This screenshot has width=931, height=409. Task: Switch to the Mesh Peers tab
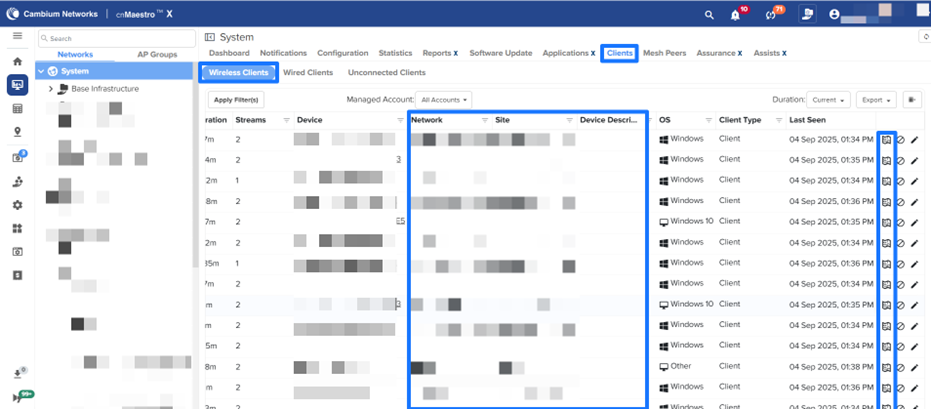665,53
